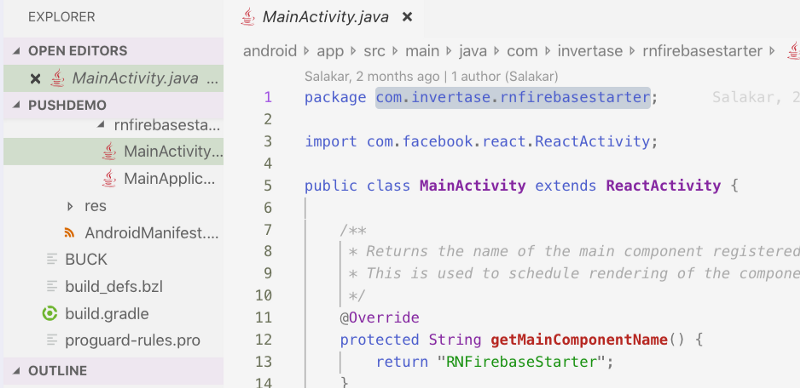Open build_defs.bzl file
Screen dimensions: 800x388
[113, 286]
